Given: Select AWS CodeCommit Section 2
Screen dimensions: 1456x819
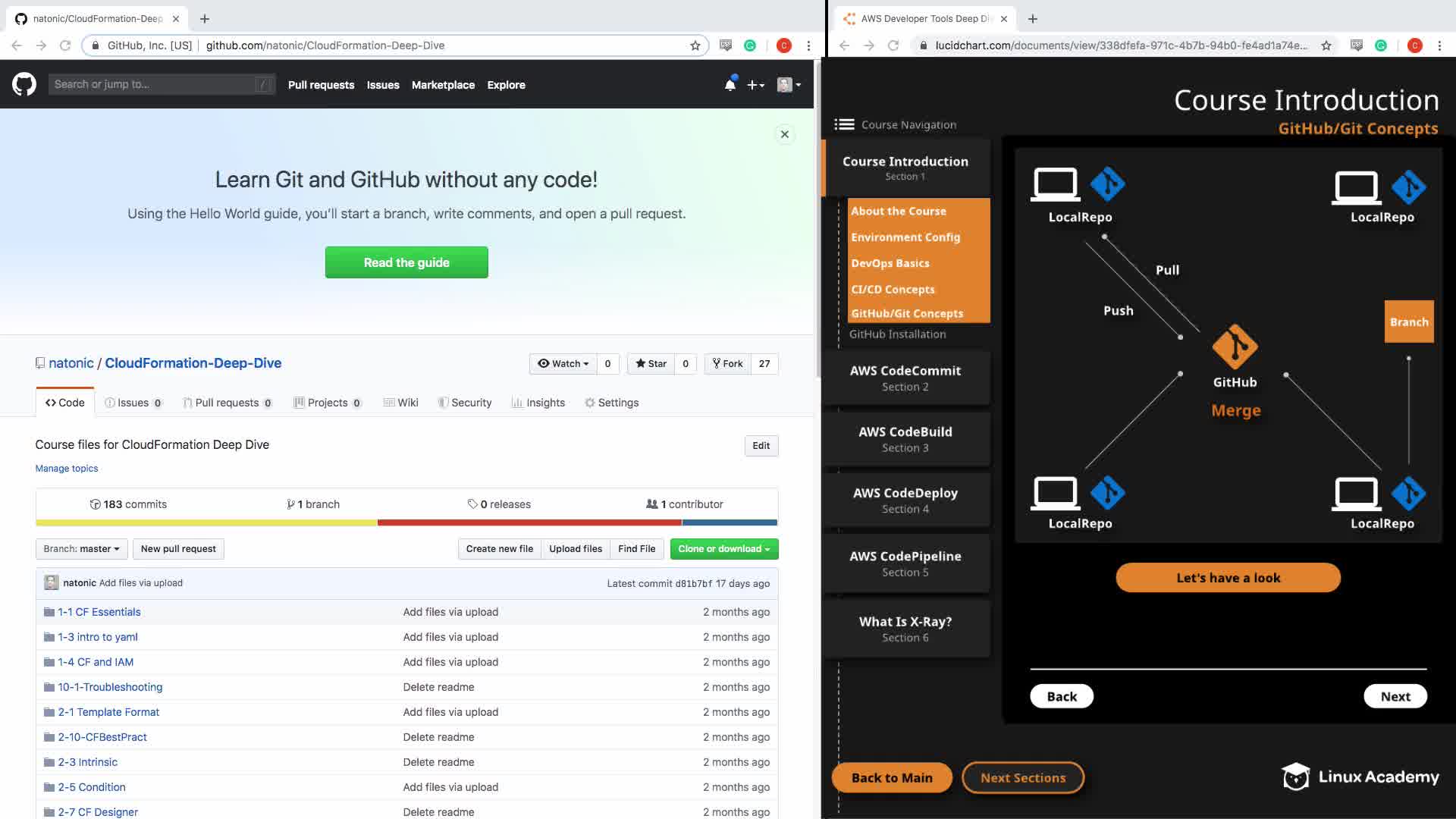Looking at the screenshot, I should coord(905,378).
